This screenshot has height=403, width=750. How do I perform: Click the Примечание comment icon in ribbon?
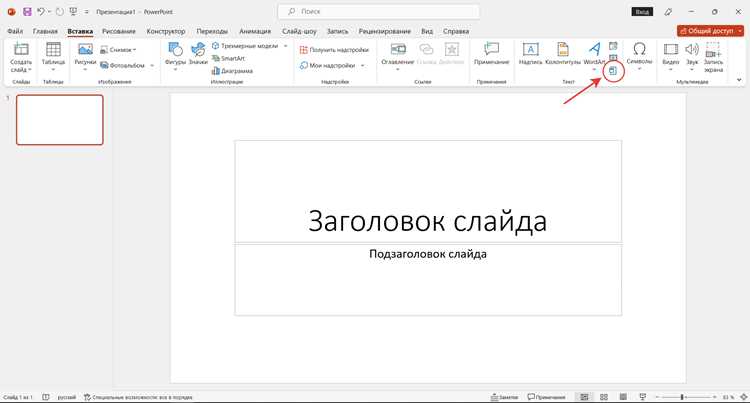pos(491,54)
